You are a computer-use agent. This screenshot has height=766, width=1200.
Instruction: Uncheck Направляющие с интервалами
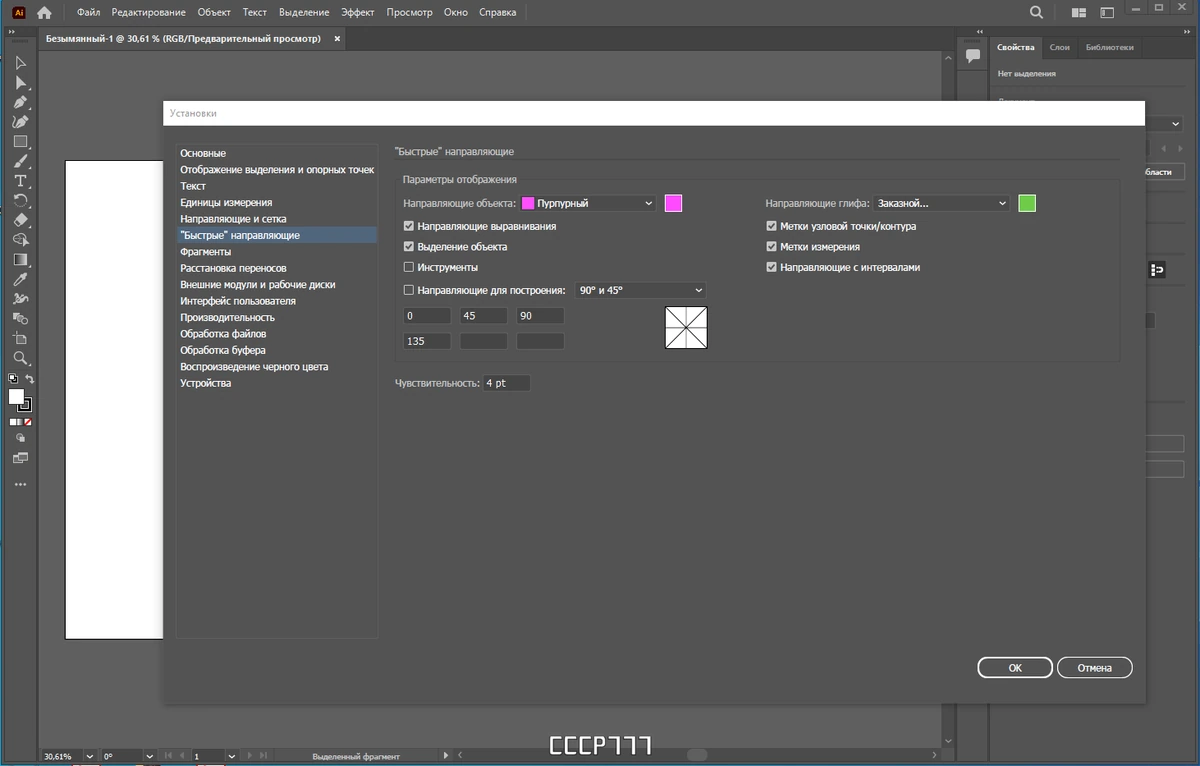click(771, 267)
